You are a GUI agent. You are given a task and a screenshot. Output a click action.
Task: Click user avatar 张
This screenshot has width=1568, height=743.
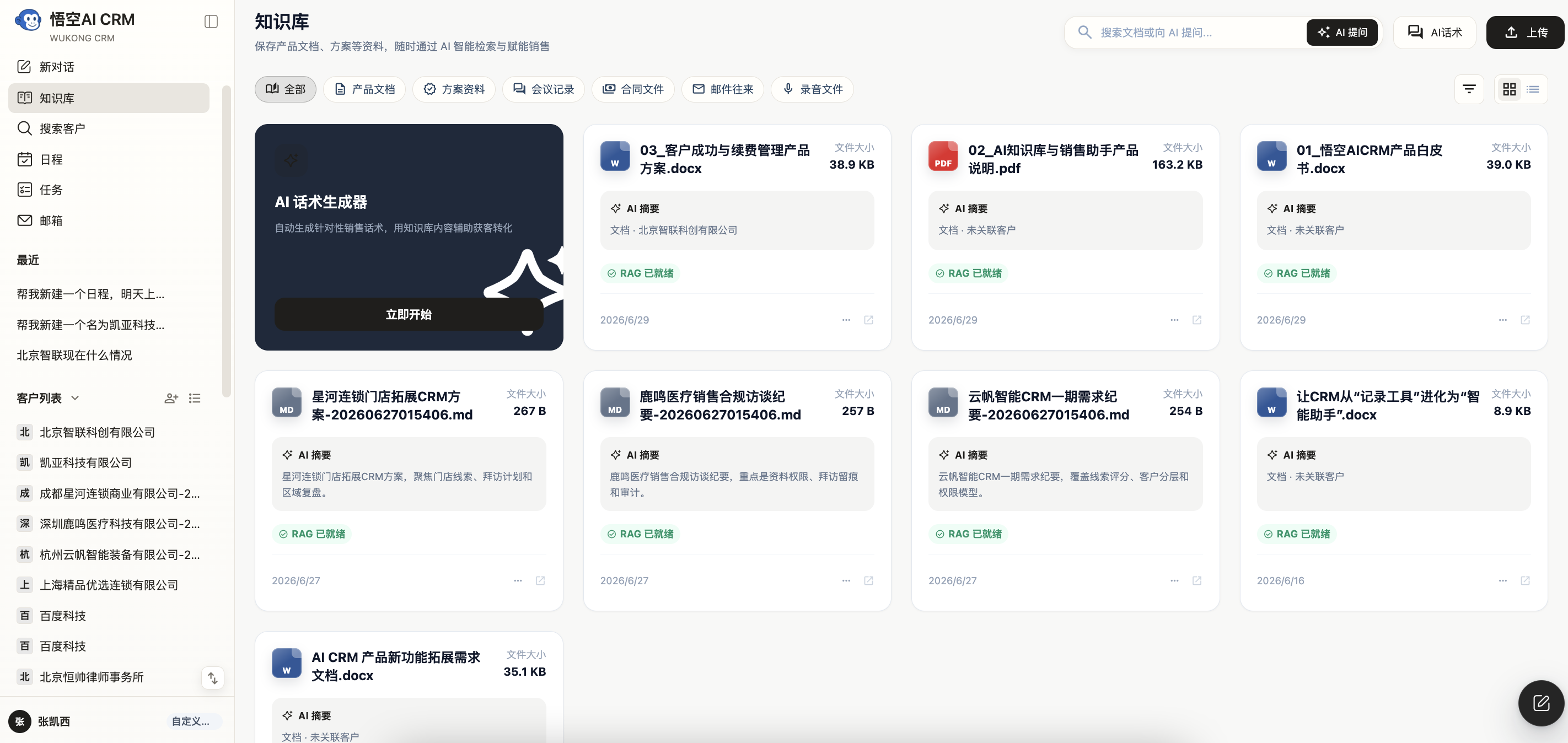click(x=19, y=721)
